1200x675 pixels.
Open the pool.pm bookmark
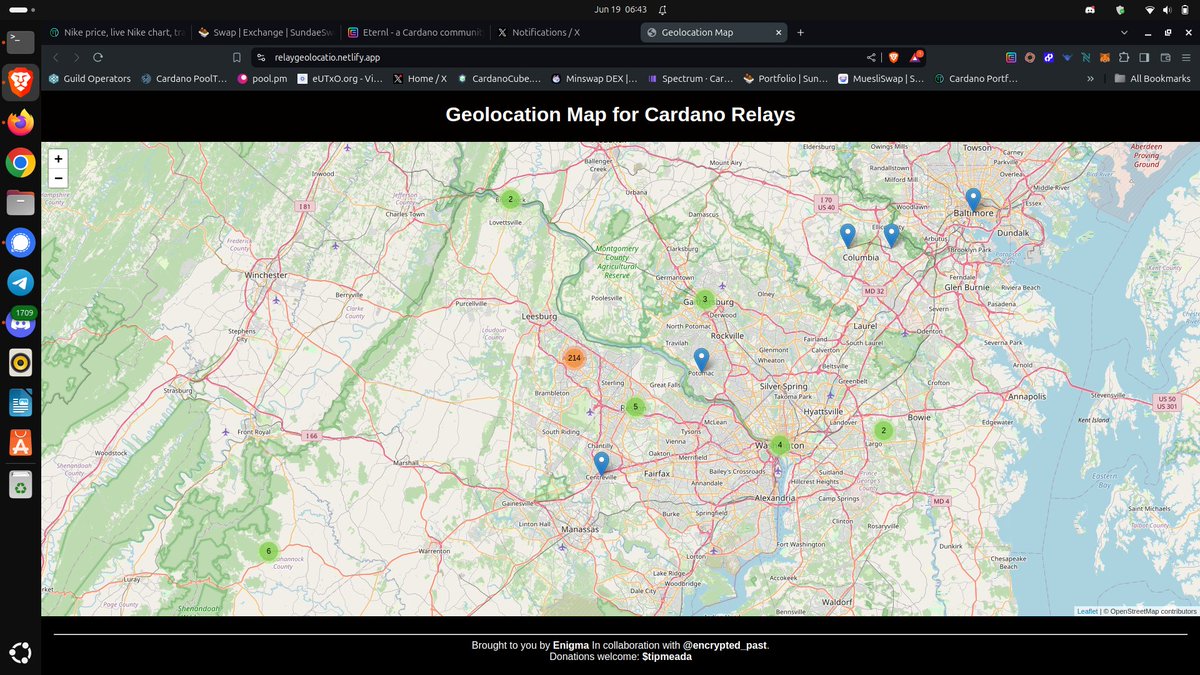(x=263, y=78)
